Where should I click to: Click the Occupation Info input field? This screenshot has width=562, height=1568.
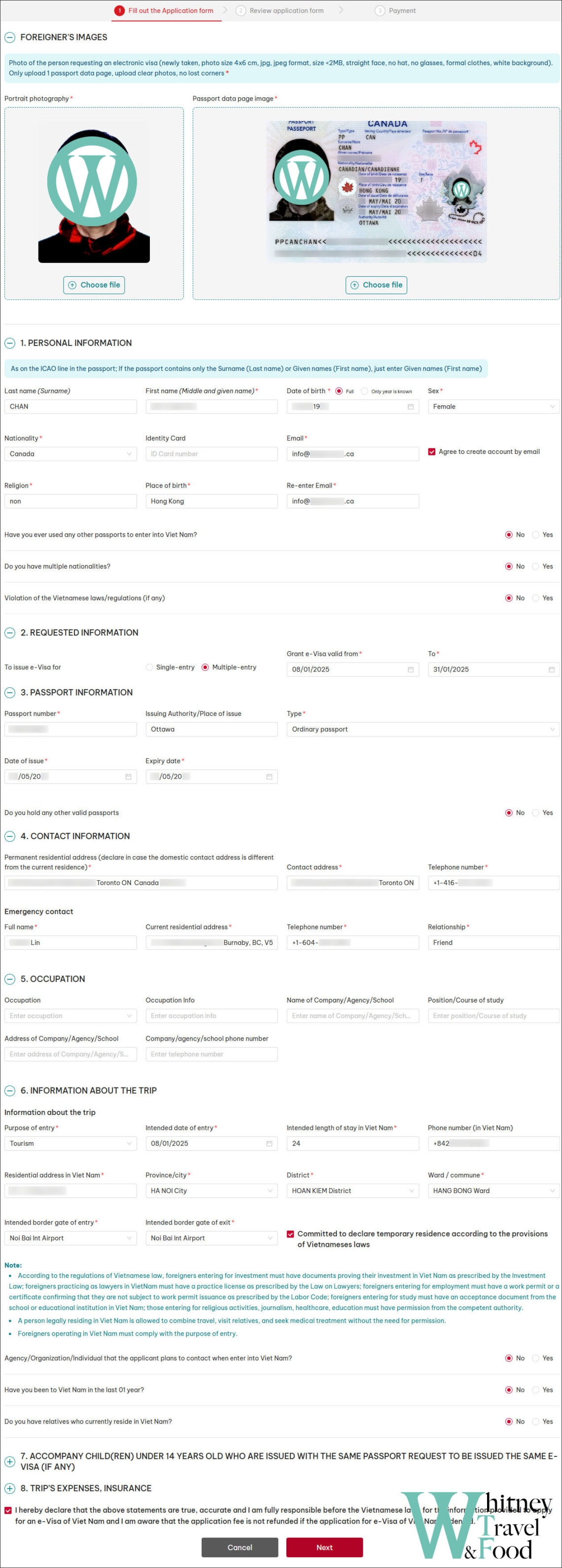coord(211,1015)
